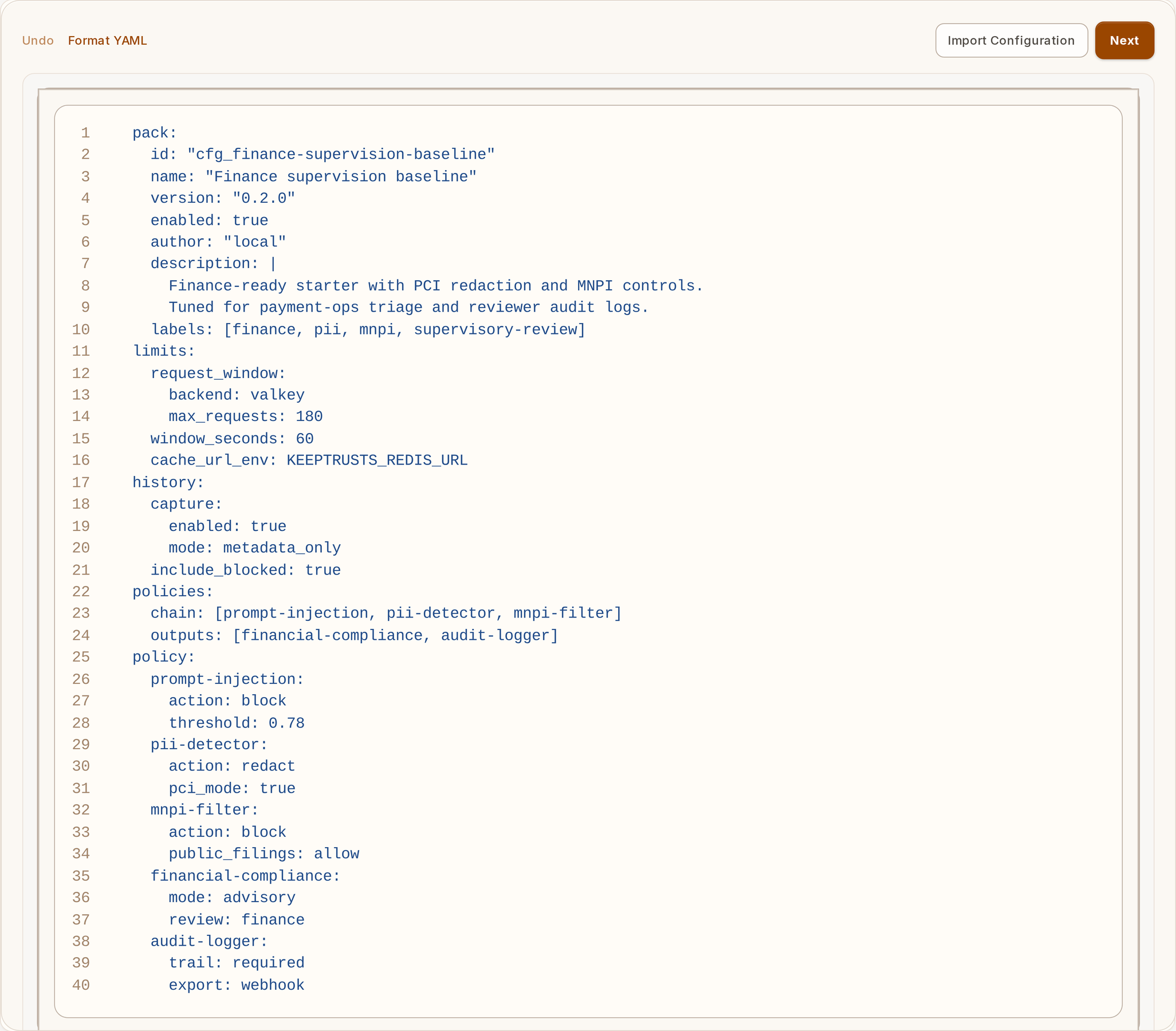Click the 'policies:' key
This screenshot has width=1176, height=1031.
(x=172, y=592)
